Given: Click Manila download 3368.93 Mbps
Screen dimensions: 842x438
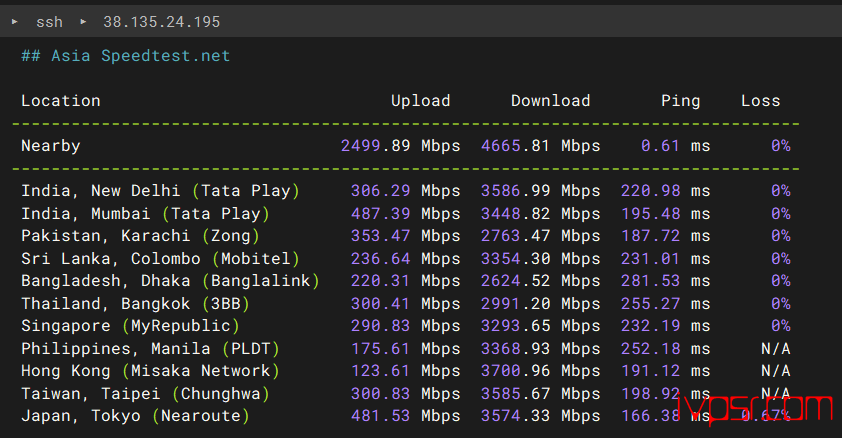Looking at the screenshot, I should pos(541,349).
